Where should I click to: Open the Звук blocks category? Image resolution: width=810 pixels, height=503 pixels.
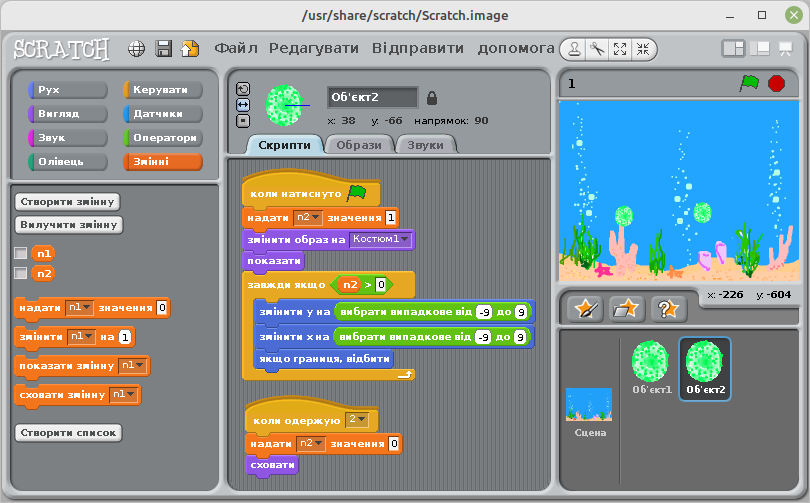click(x=68, y=138)
